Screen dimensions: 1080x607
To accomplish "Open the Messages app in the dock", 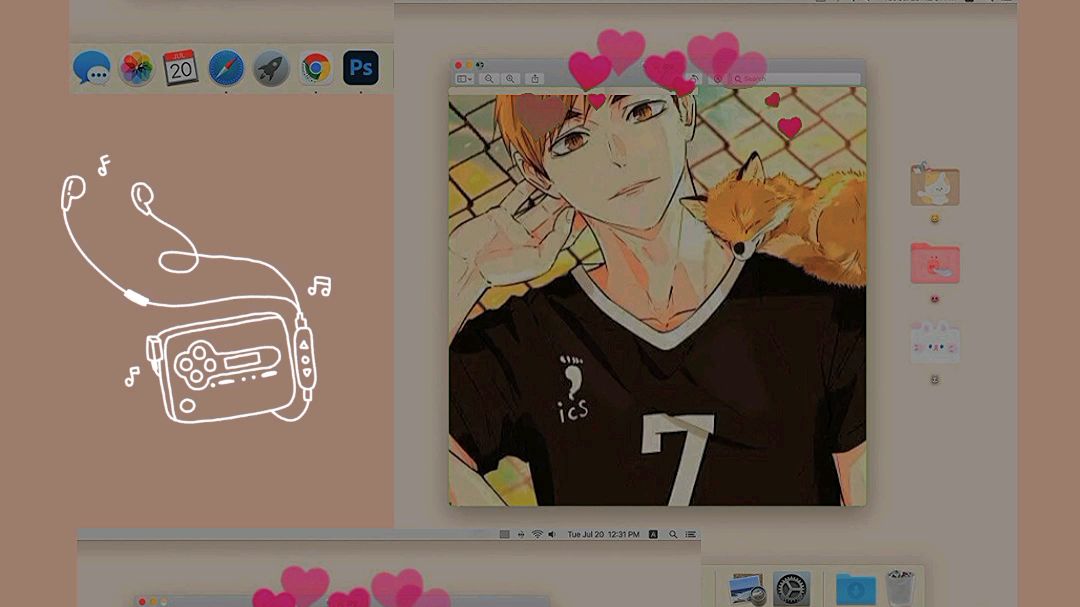I will (x=91, y=68).
